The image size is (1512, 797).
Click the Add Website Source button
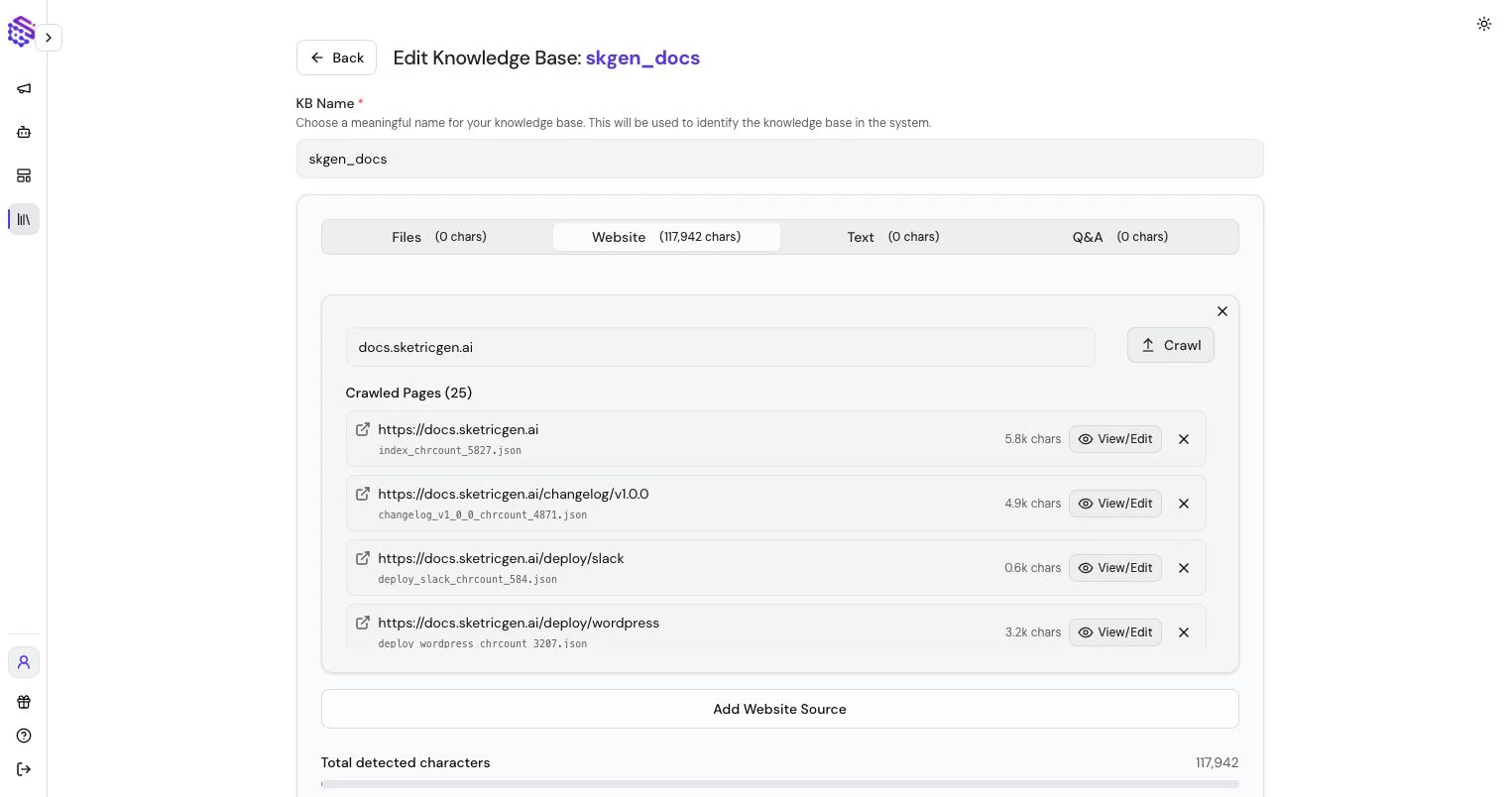click(x=779, y=709)
